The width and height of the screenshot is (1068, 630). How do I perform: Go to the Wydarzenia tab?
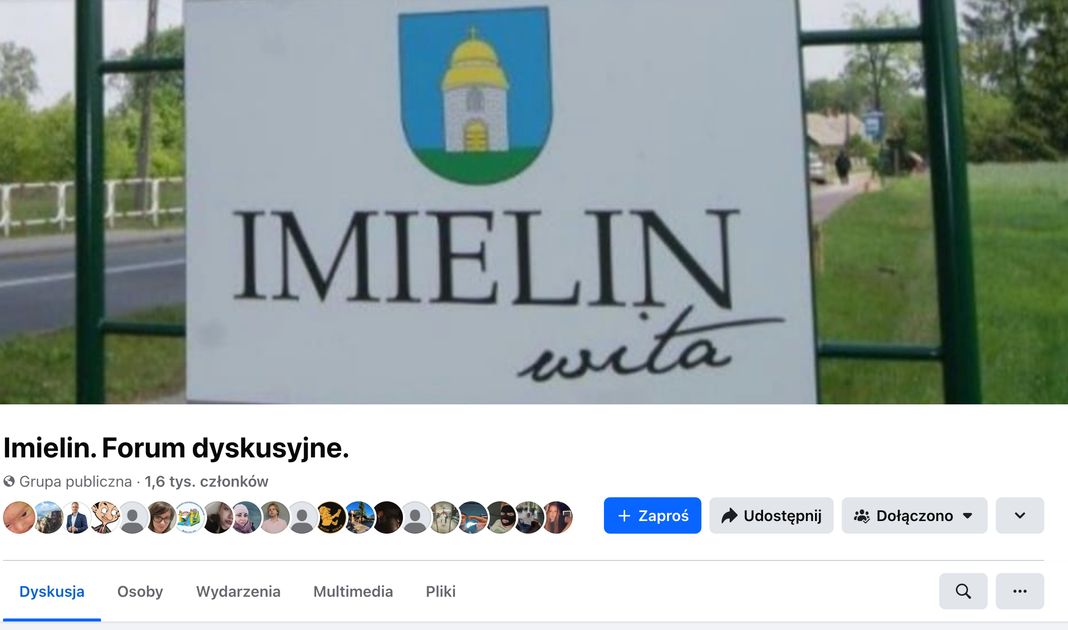click(238, 591)
